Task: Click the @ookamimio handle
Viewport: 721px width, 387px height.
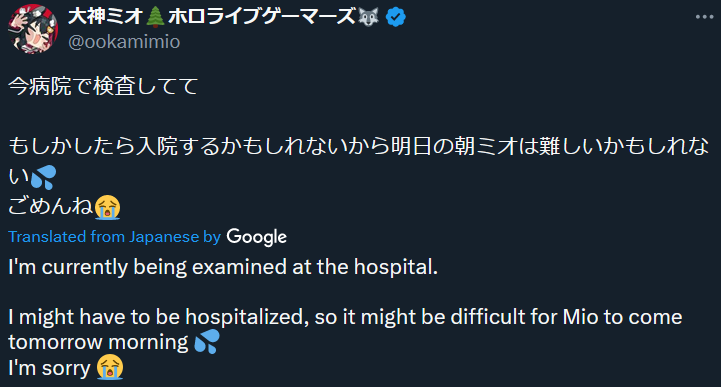Action: click(124, 42)
